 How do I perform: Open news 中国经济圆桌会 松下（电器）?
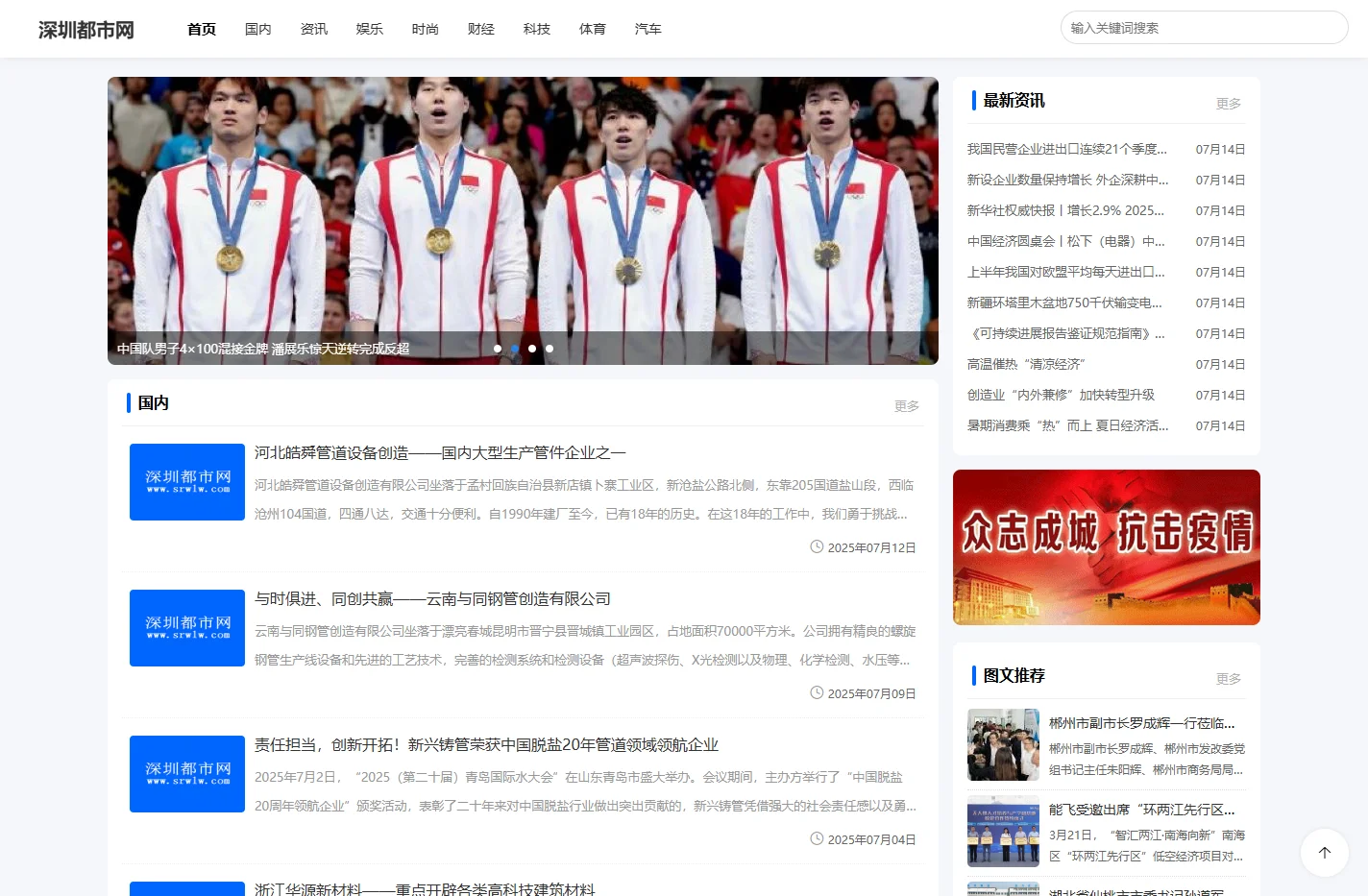click(1065, 241)
